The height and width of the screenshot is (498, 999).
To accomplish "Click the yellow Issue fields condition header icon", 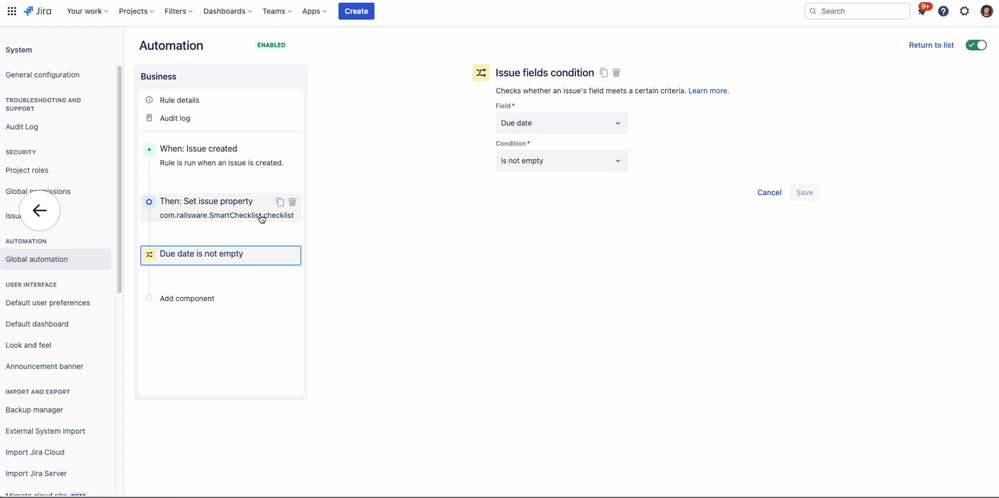I will (481, 73).
